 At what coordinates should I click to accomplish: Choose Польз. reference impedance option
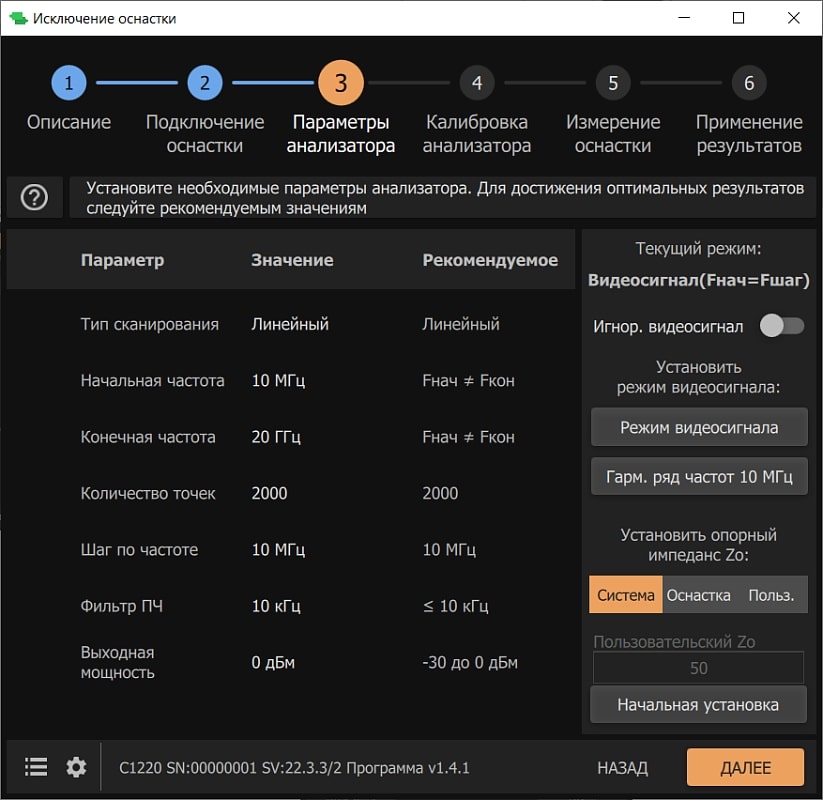click(x=771, y=594)
